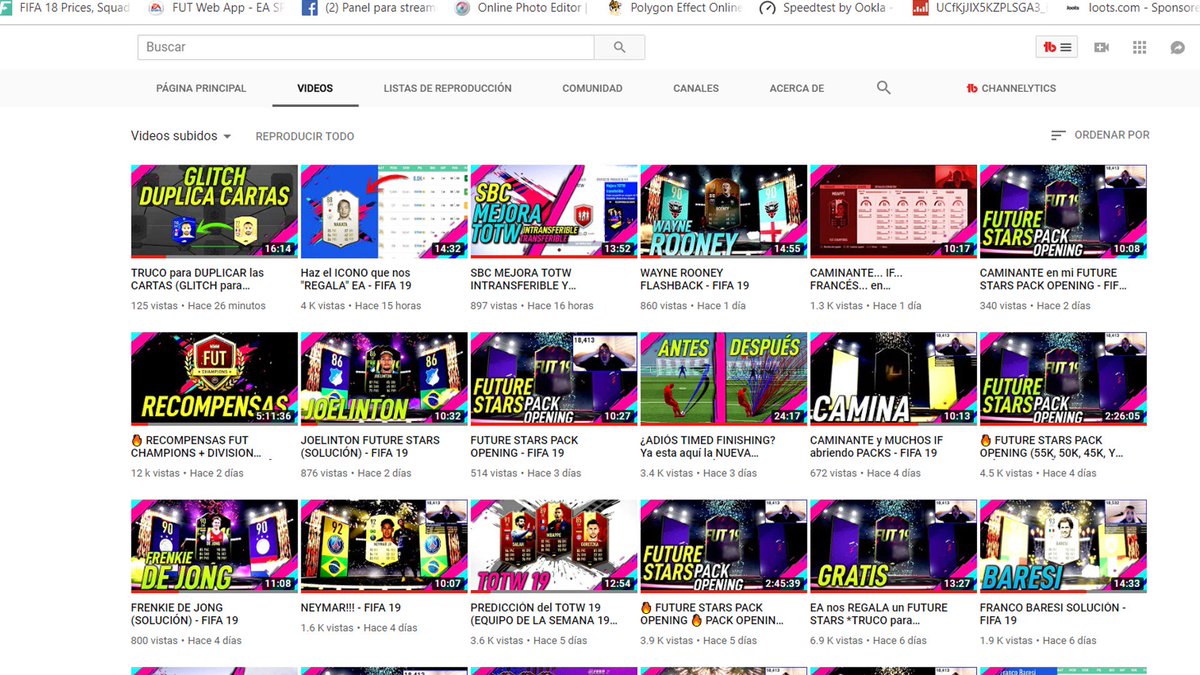Open the Polygon Effect Online bookmark
The height and width of the screenshot is (675, 1200).
click(675, 8)
